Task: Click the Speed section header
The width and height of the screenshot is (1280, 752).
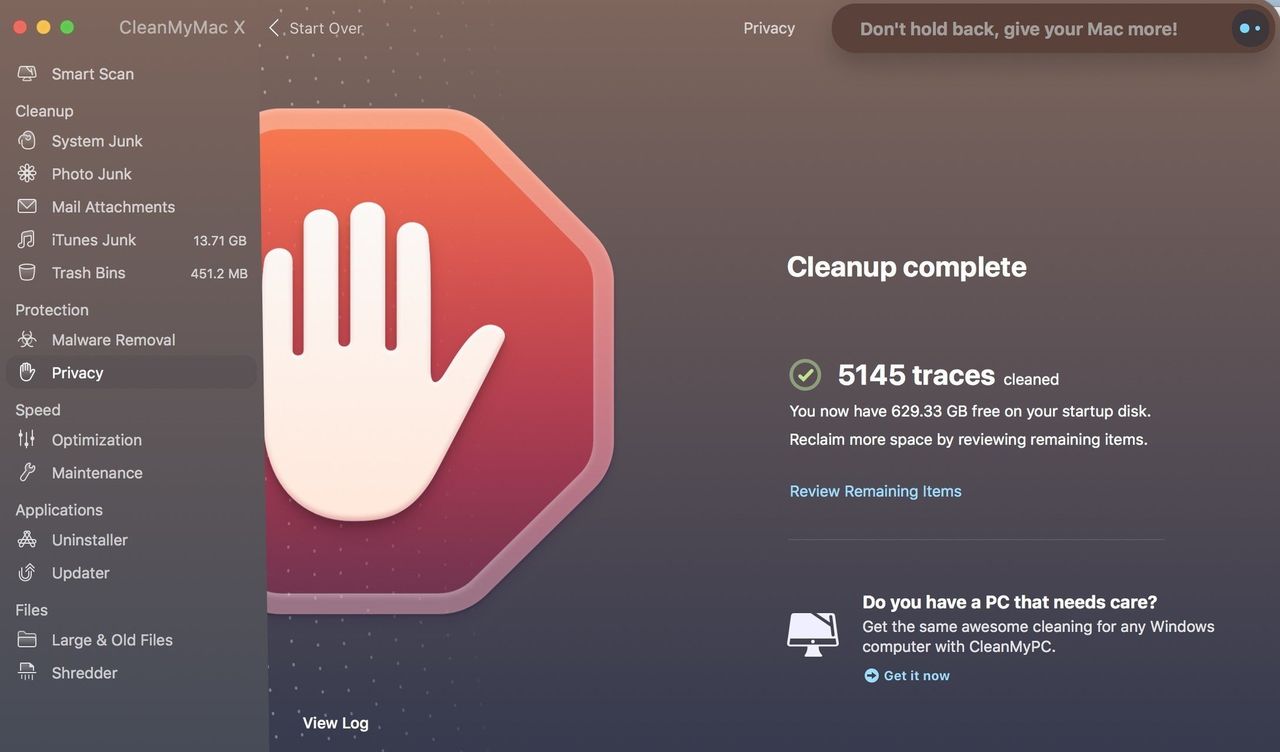Action: click(38, 410)
